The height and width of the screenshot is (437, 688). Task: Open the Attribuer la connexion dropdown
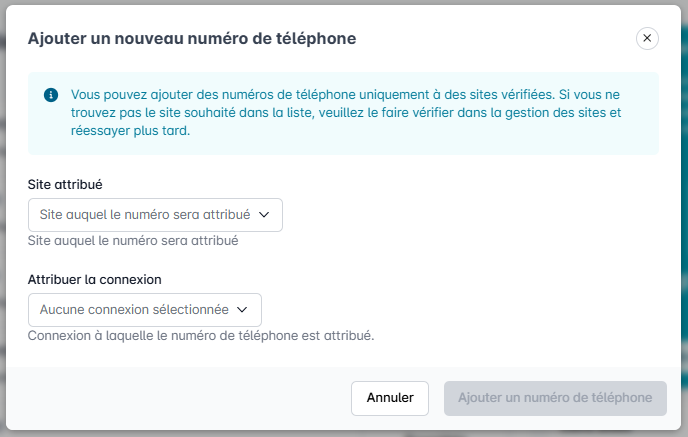pyautogui.click(x=145, y=310)
